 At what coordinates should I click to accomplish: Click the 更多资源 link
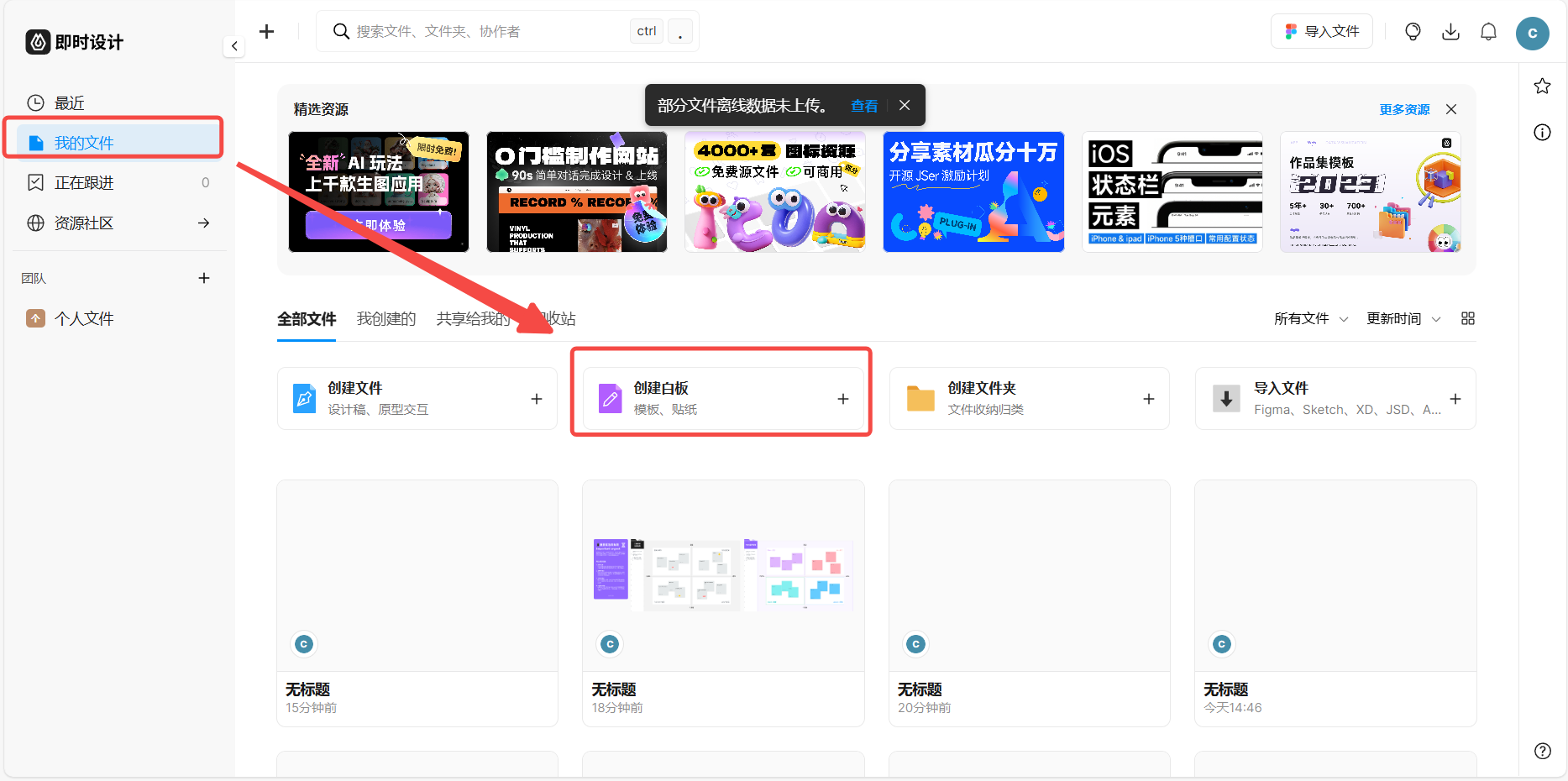point(1404,109)
